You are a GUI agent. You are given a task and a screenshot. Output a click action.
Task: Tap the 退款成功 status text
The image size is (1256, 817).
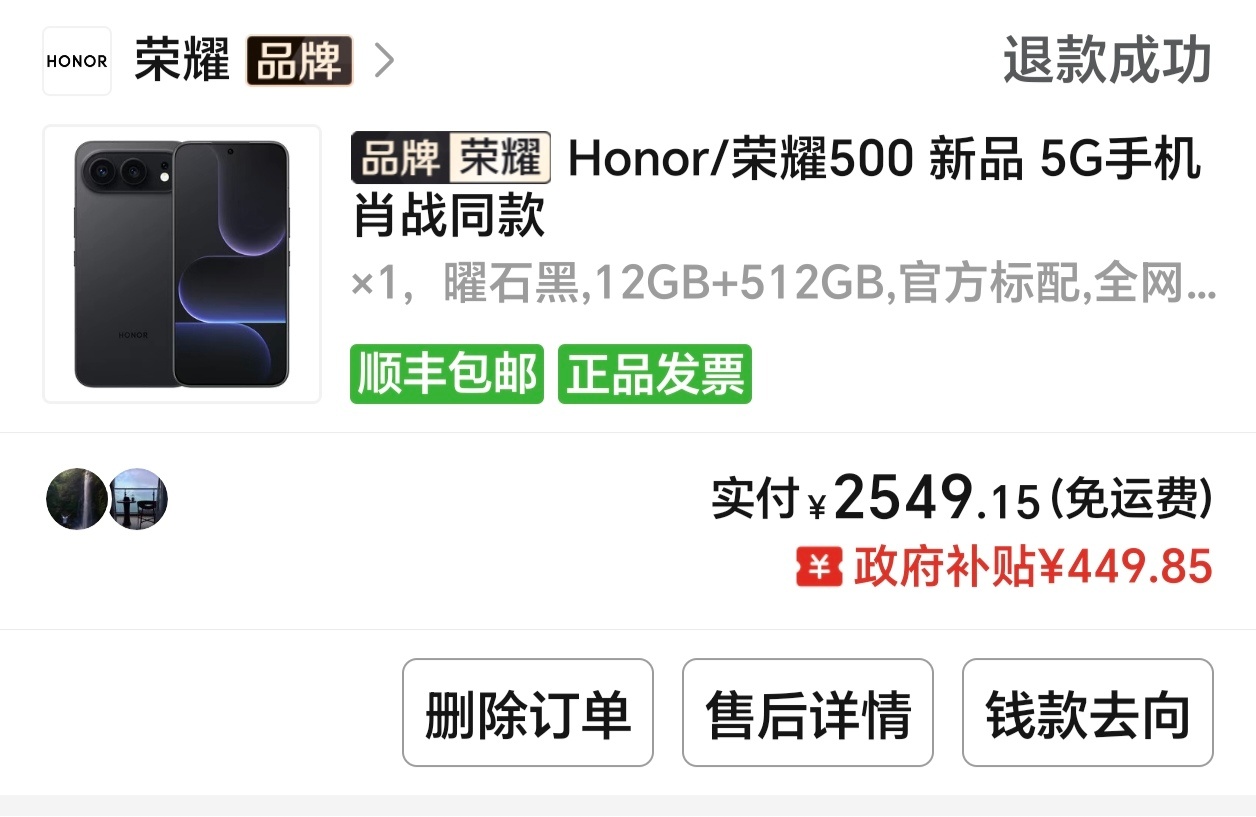(x=1108, y=61)
